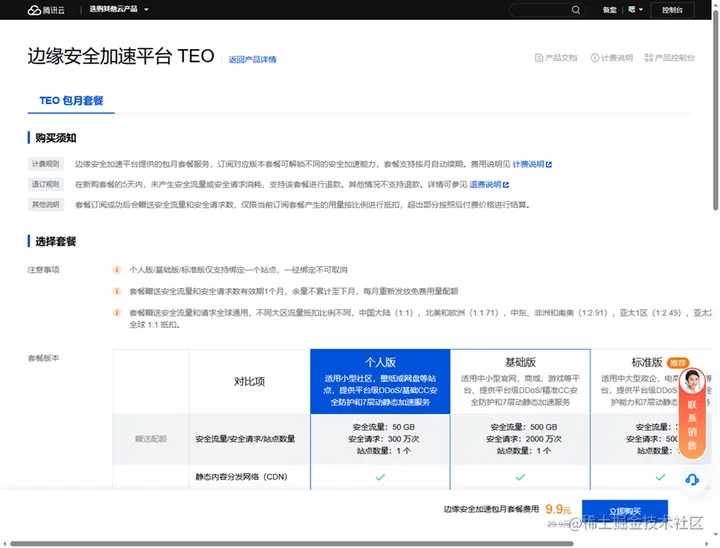
Task: Click external-link icon beside 退费说明
Action: (506, 185)
